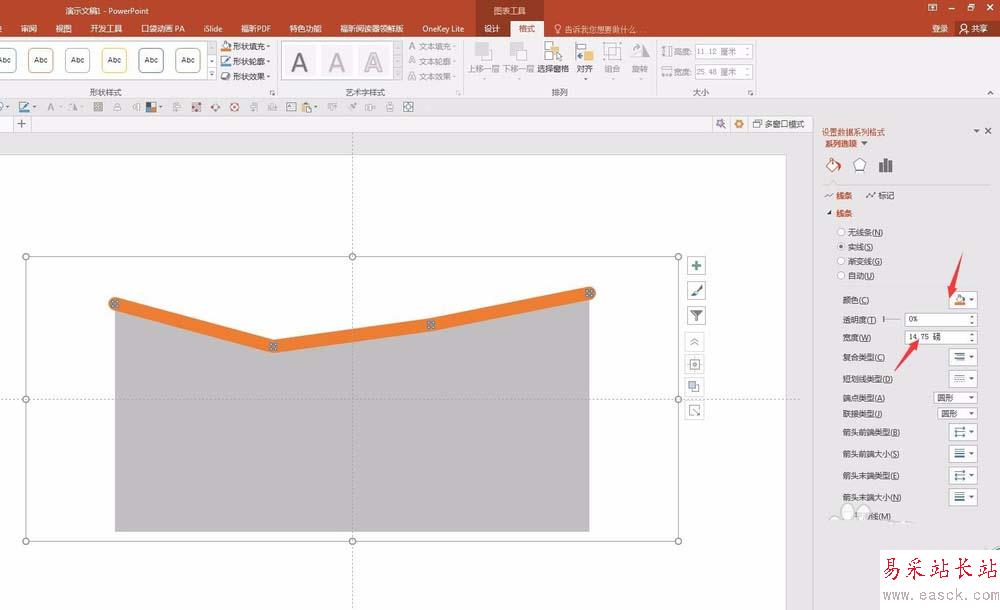The width and height of the screenshot is (1000, 610).
Task: Switch to the 设计 ribbon tab
Action: coord(492,29)
